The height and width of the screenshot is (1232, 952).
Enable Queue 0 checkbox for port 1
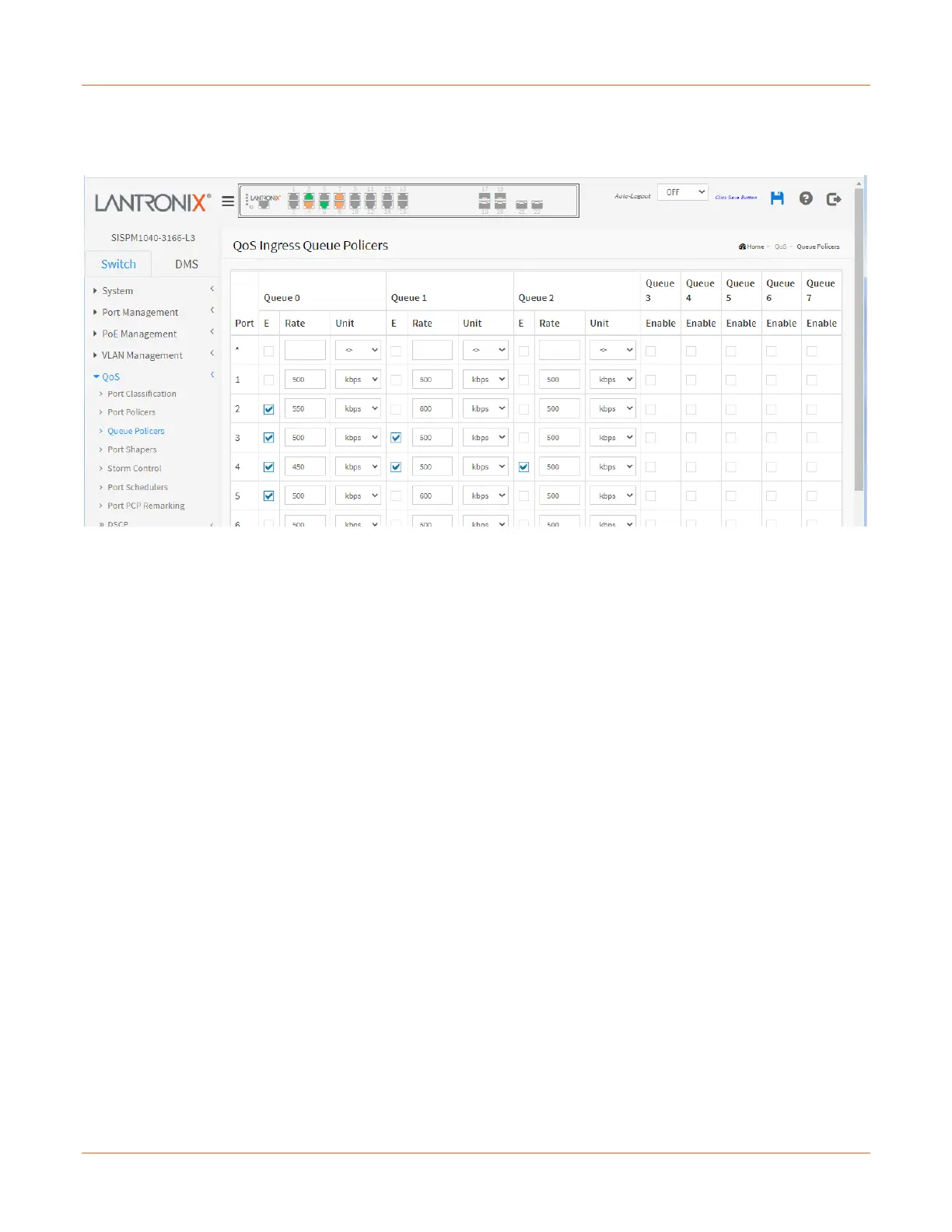(x=268, y=380)
